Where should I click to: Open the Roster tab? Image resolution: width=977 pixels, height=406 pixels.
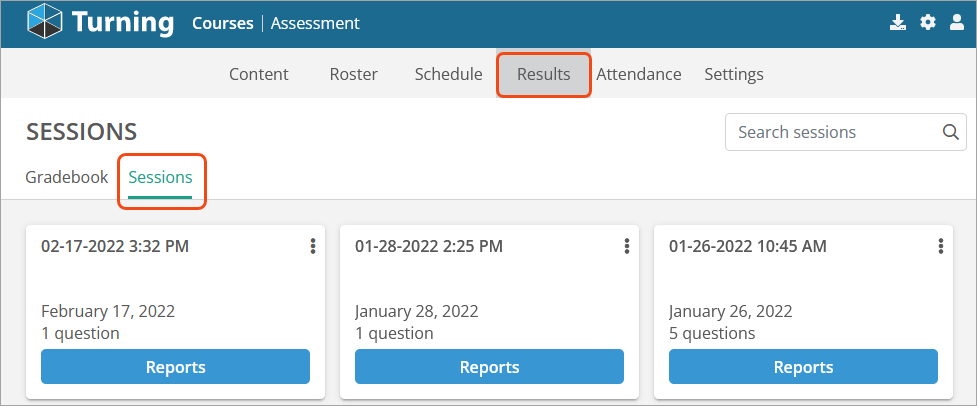(353, 74)
